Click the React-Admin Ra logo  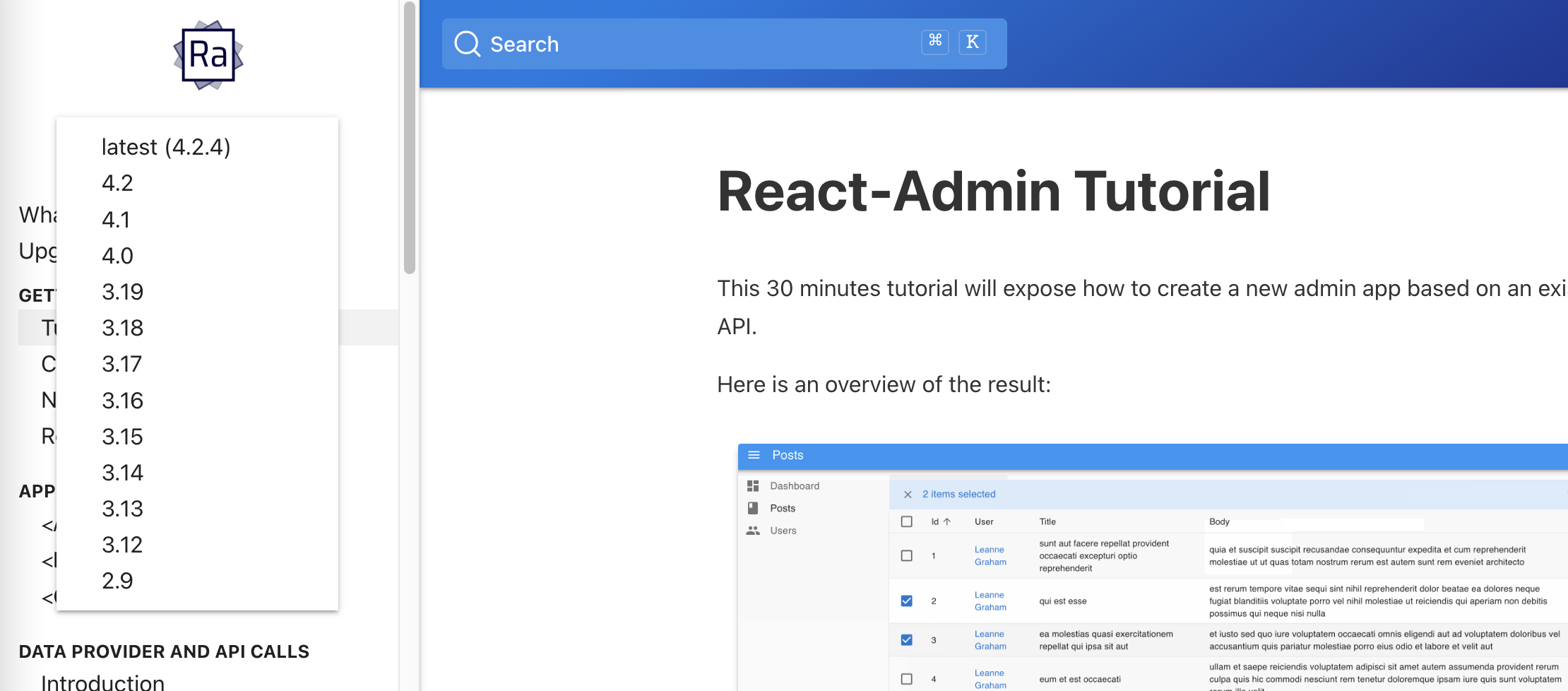pyautogui.click(x=208, y=55)
